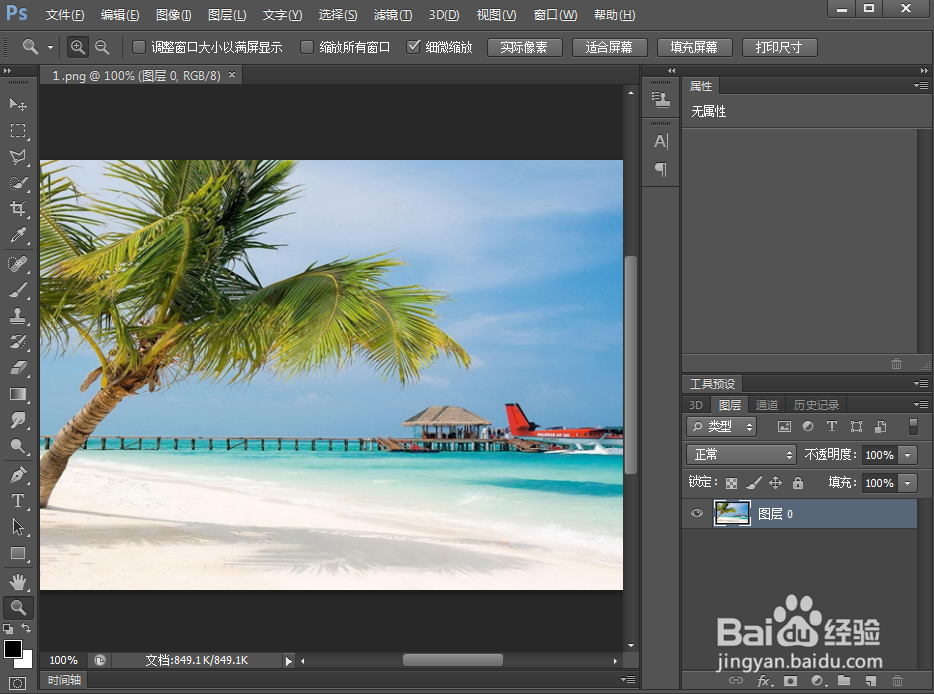The width and height of the screenshot is (934, 694).
Task: Open the 属性 panel flyout menu
Action: (921, 86)
